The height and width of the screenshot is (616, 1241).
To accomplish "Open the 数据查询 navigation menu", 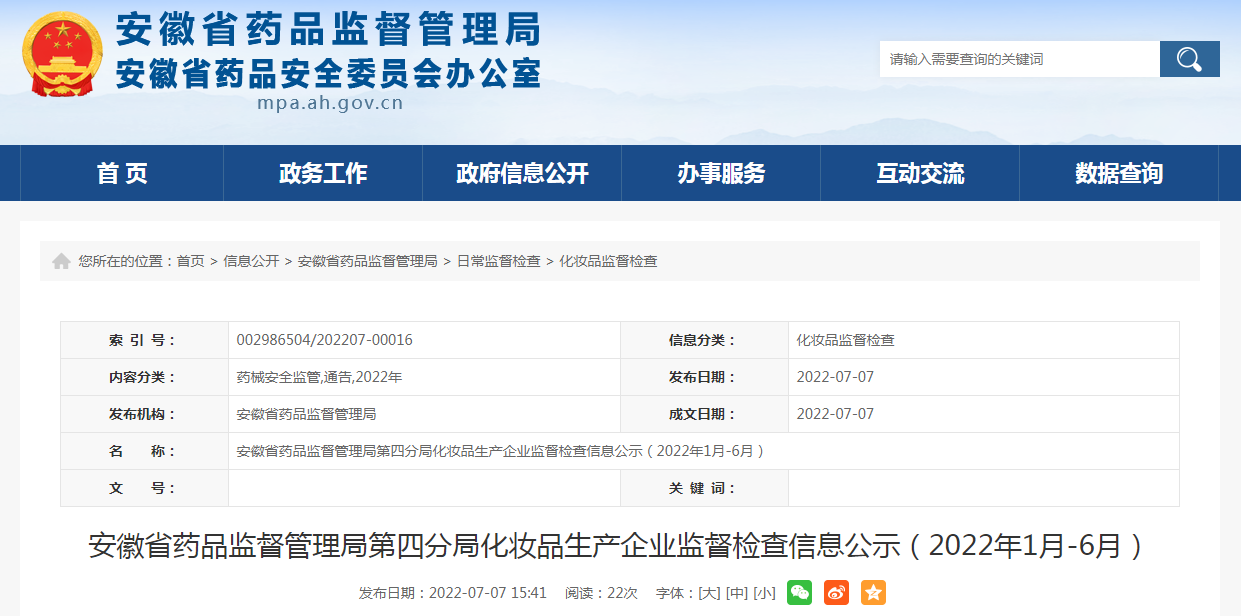I will 1119,173.
